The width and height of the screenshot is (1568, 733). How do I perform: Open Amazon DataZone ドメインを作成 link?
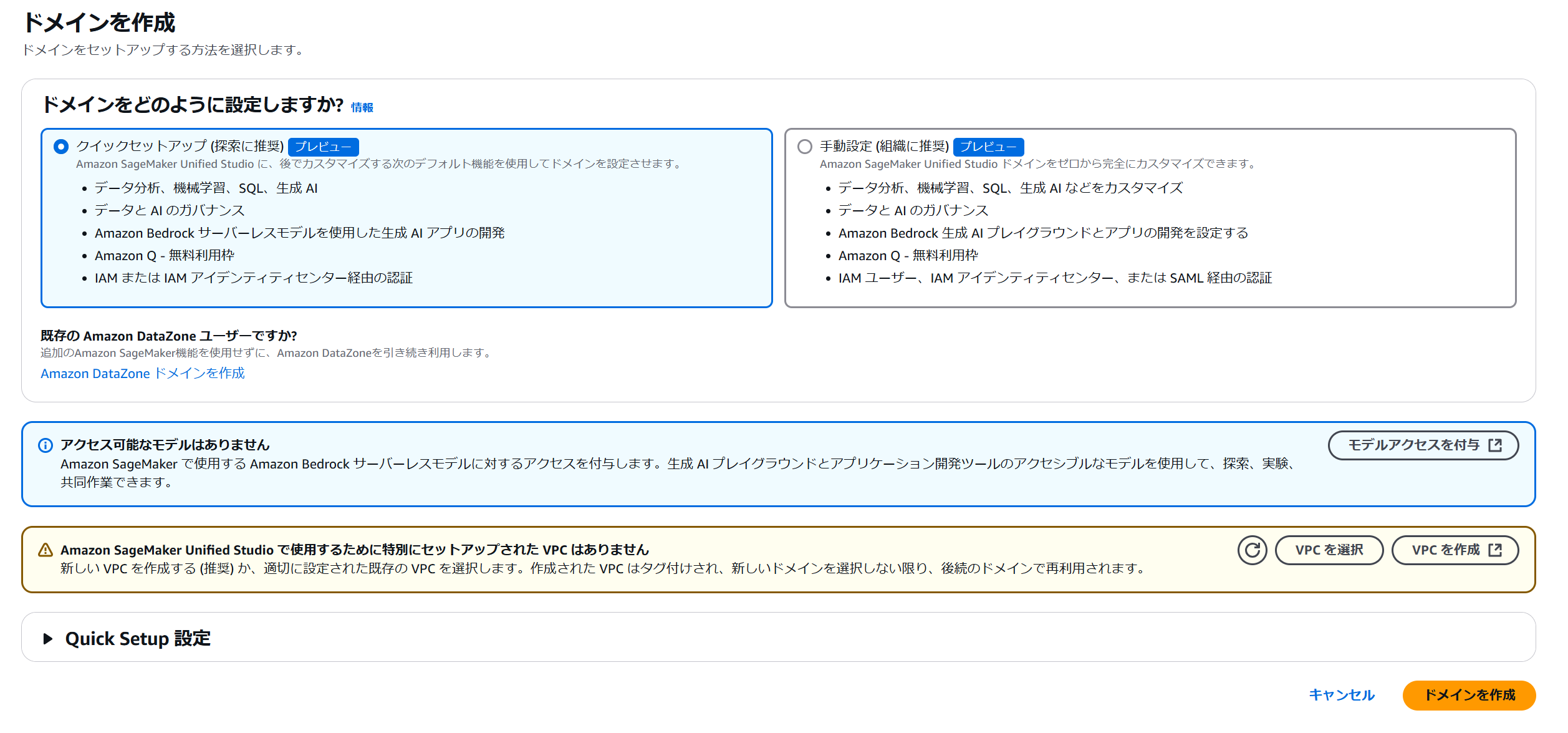click(x=143, y=374)
